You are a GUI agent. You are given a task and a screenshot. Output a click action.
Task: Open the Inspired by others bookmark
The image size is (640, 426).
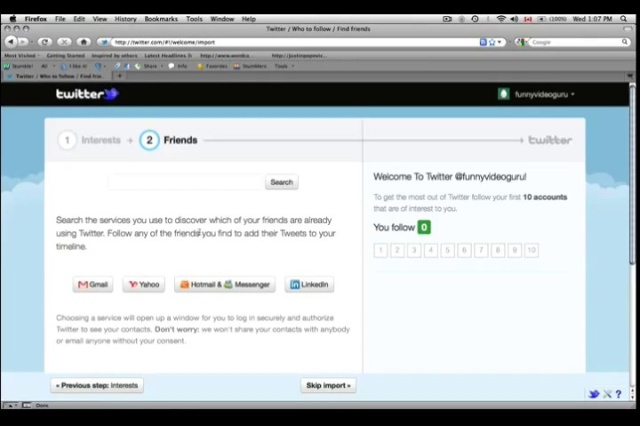114,55
